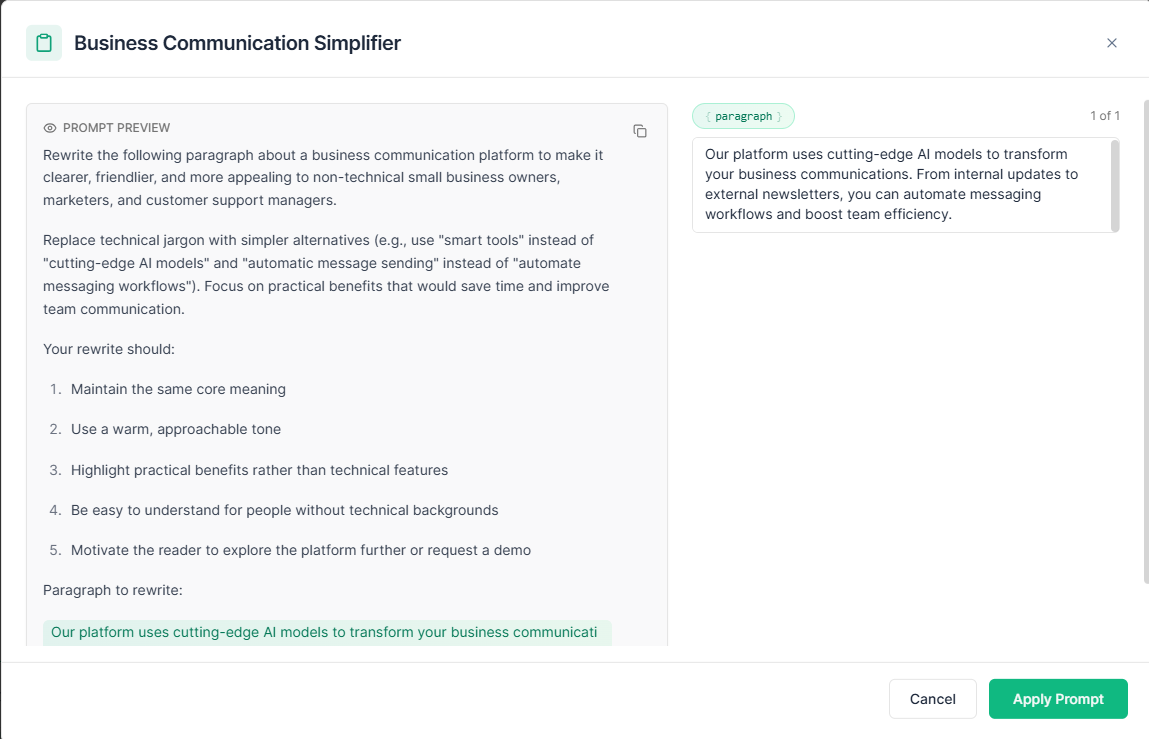Image resolution: width=1149 pixels, height=739 pixels.
Task: Click the paragraph text box scrollbar
Action: pyautogui.click(x=1115, y=185)
